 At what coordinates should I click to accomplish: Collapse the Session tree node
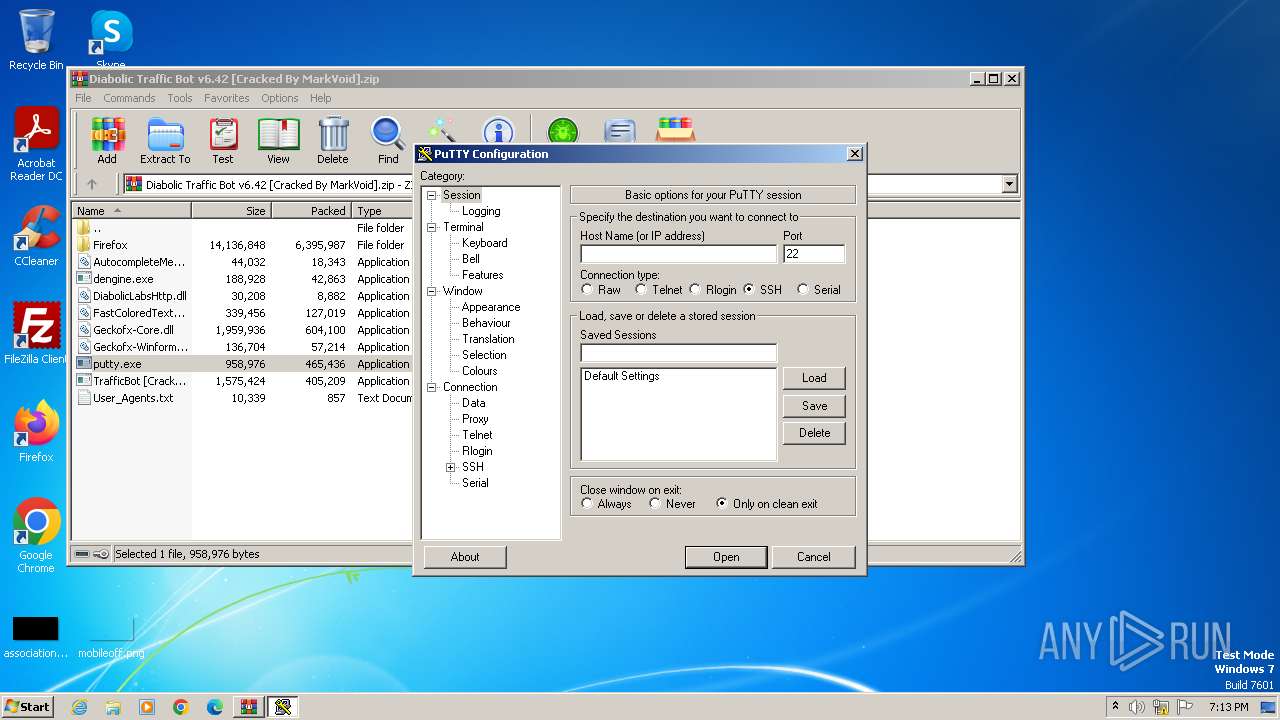tap(432, 195)
